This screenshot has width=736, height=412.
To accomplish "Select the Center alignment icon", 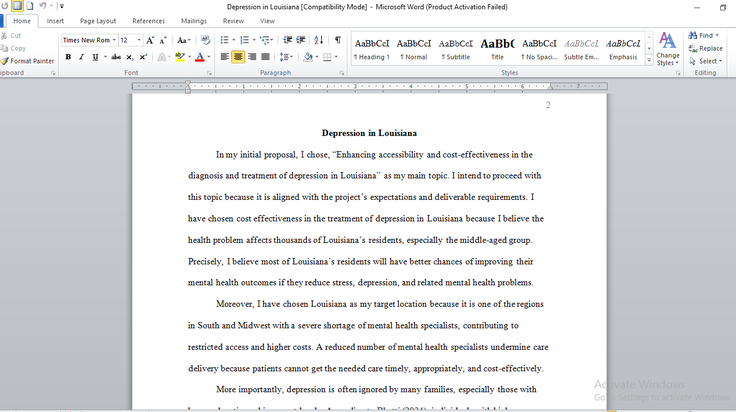I will [238, 57].
